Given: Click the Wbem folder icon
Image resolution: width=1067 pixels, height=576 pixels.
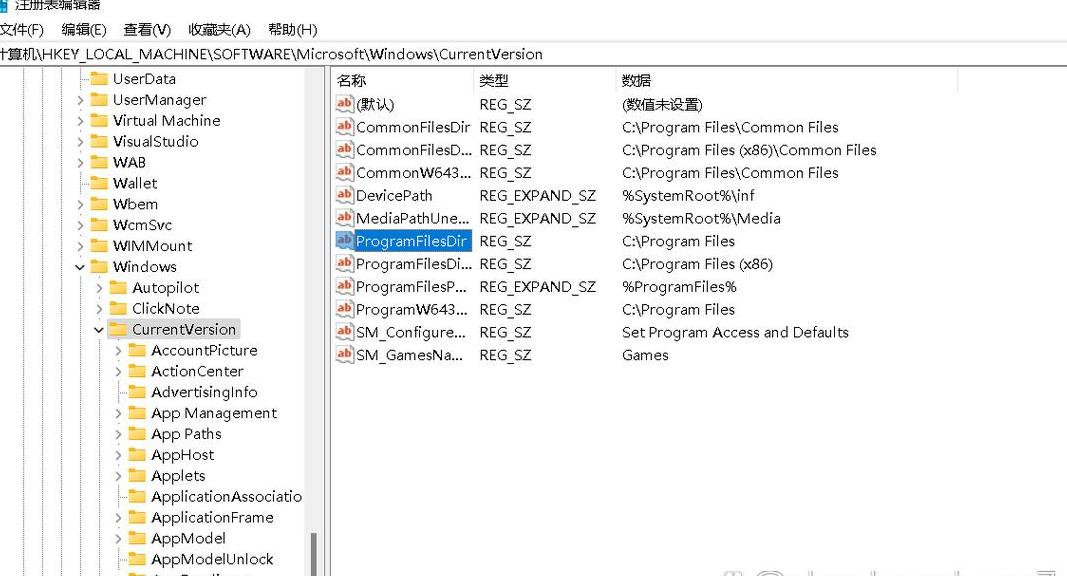Looking at the screenshot, I should (99, 204).
